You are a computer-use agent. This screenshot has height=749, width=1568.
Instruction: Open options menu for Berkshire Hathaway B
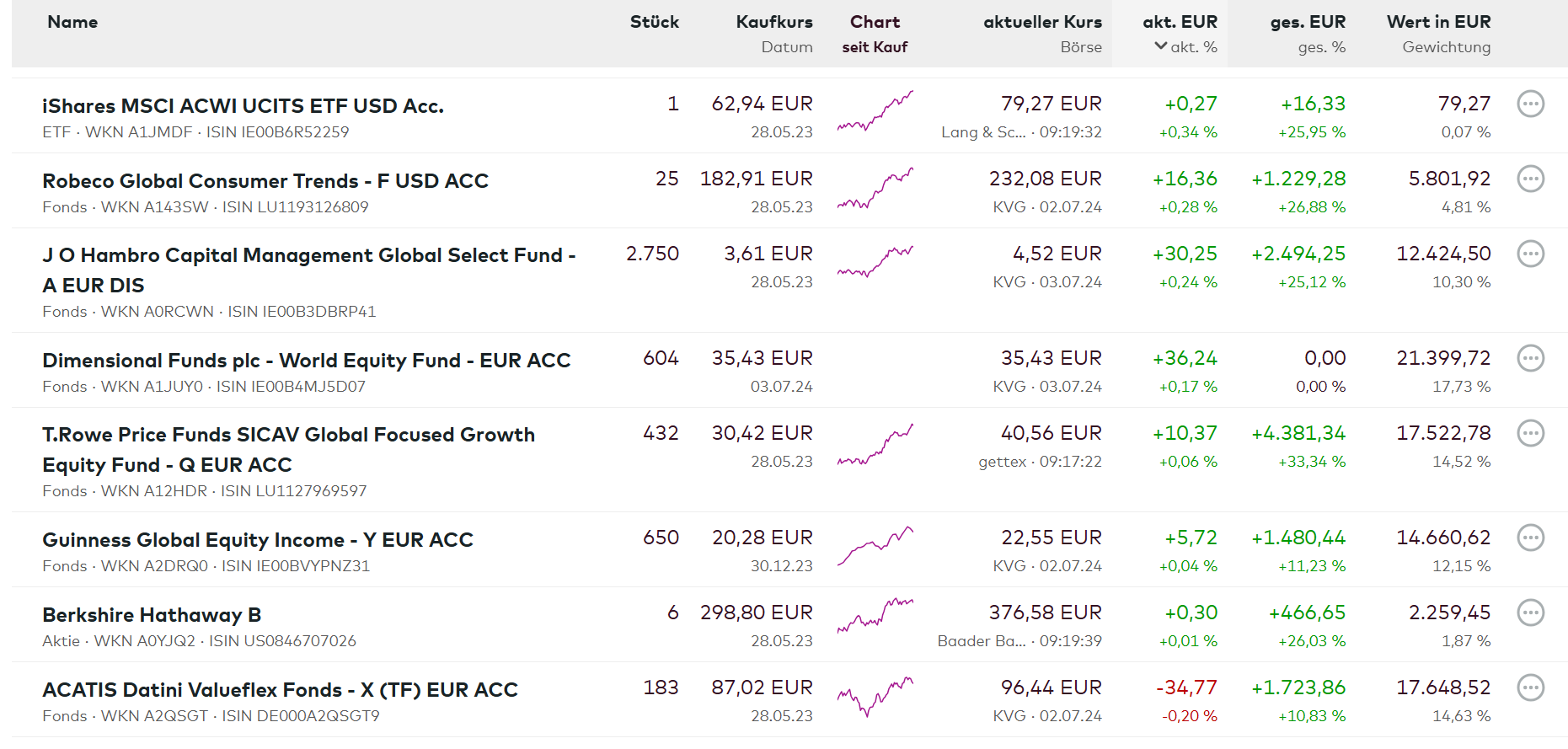1530,613
